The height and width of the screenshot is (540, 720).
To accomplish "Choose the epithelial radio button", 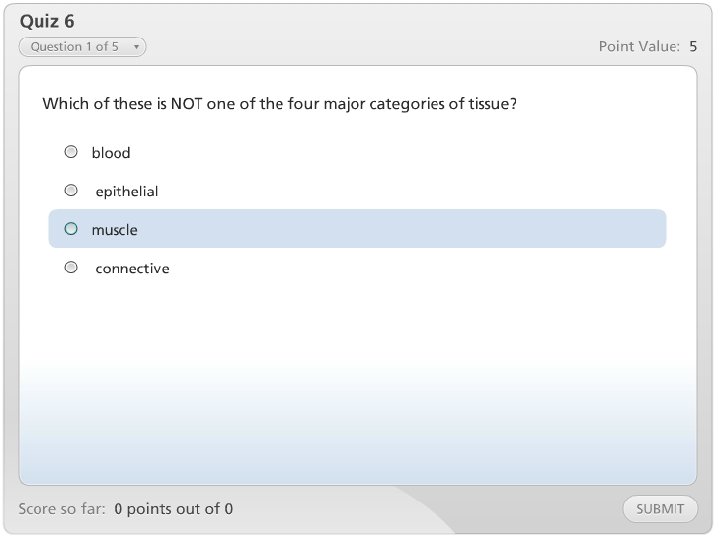I will (71, 190).
